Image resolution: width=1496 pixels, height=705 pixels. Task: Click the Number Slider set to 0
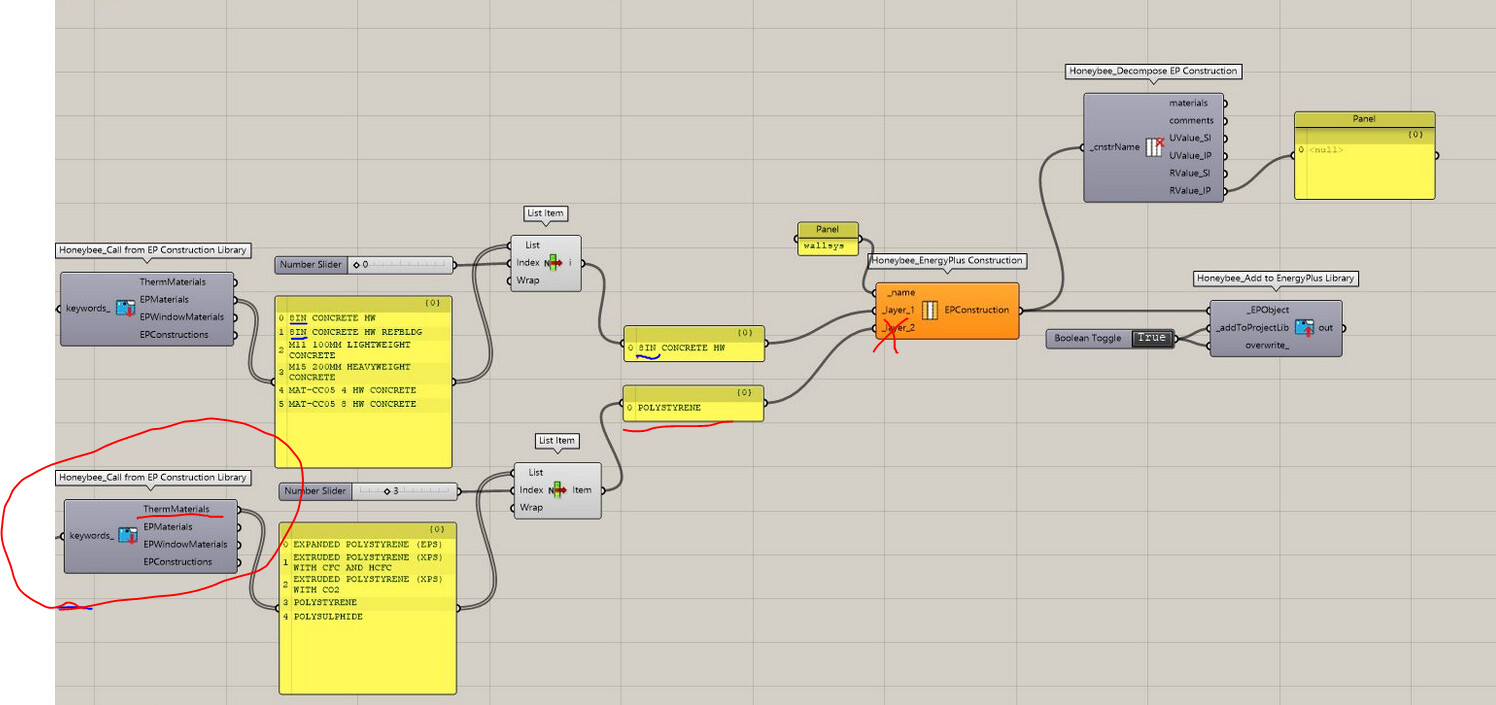pyautogui.click(x=363, y=265)
